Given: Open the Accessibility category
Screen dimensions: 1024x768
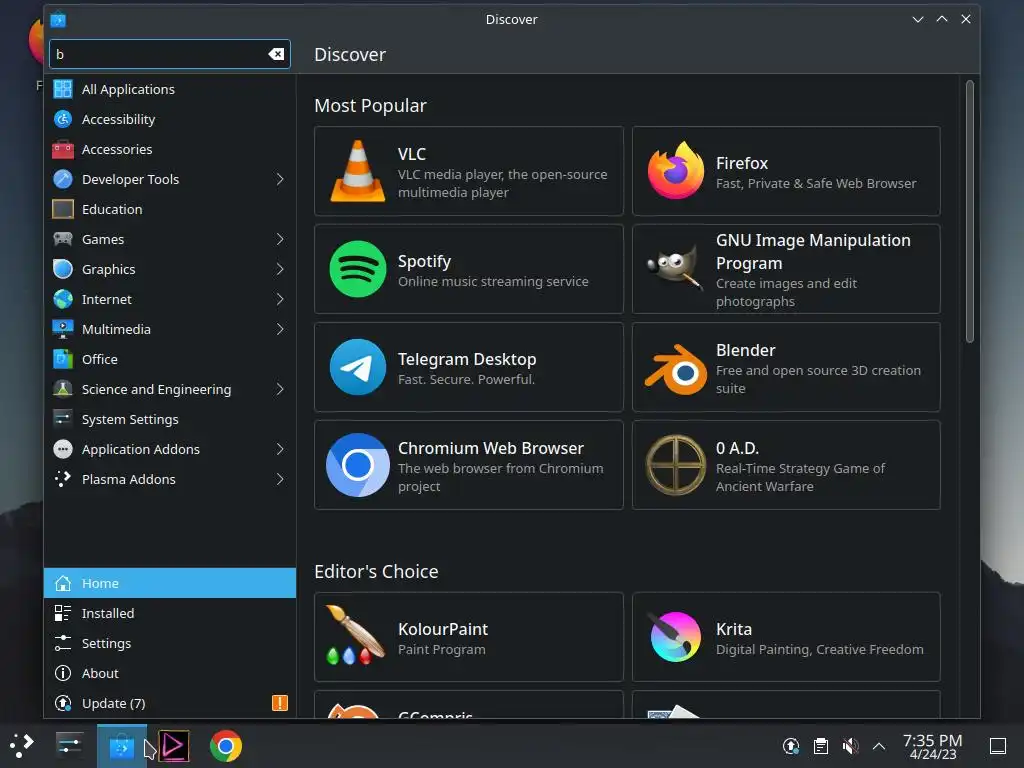Looking at the screenshot, I should 170,119.
